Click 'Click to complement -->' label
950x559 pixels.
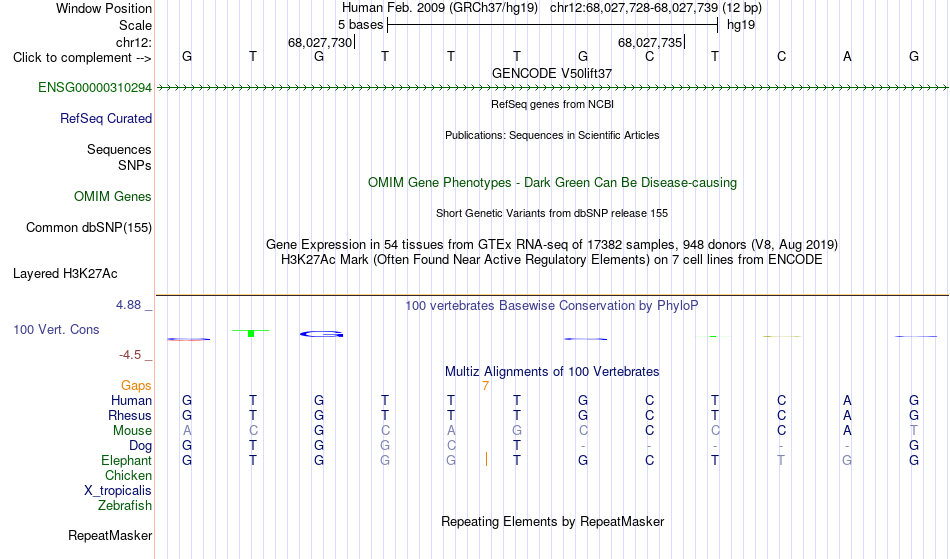[x=82, y=58]
